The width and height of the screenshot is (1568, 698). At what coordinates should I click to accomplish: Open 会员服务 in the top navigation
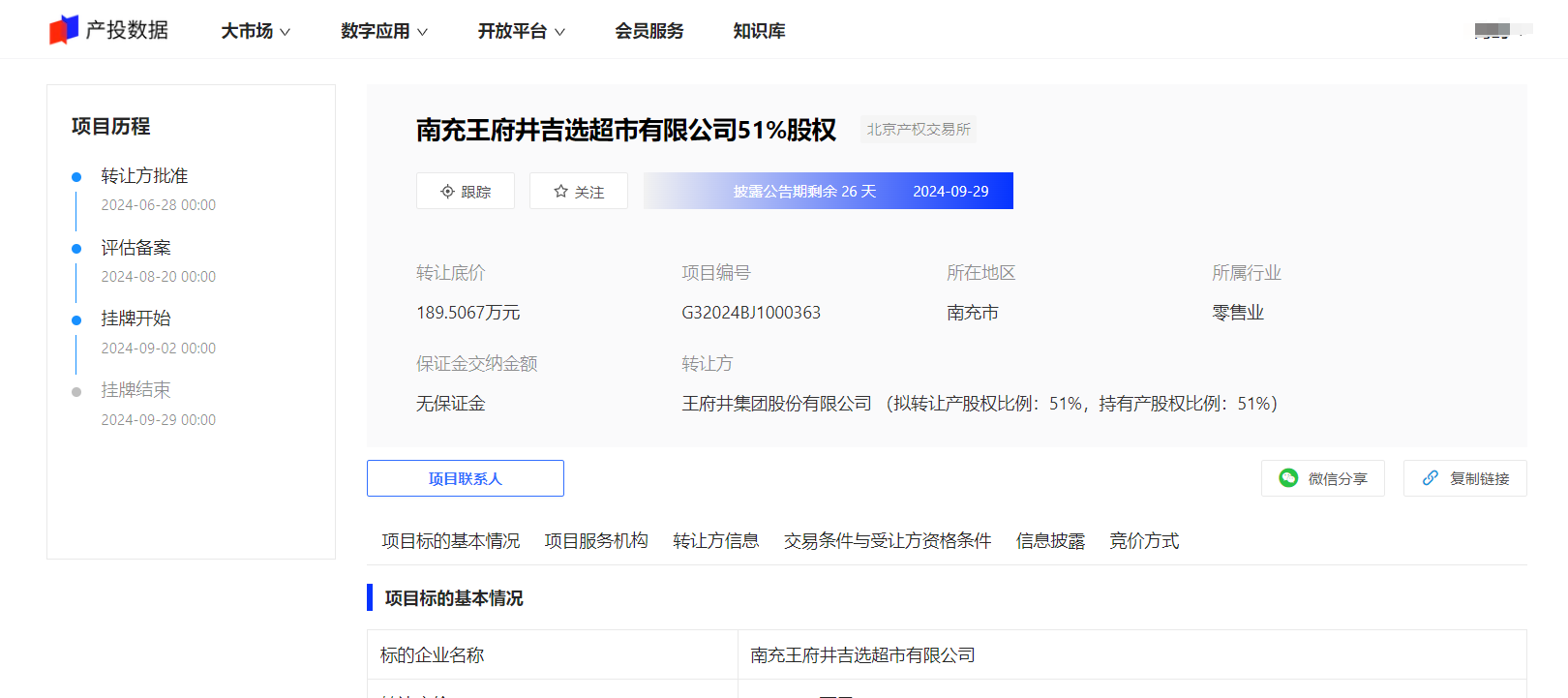[x=648, y=31]
